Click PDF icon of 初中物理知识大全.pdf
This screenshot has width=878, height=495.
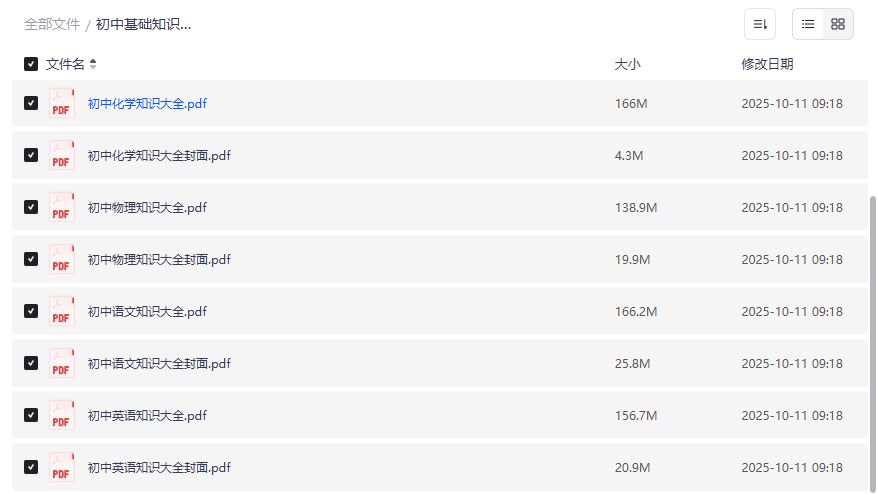tap(62, 207)
